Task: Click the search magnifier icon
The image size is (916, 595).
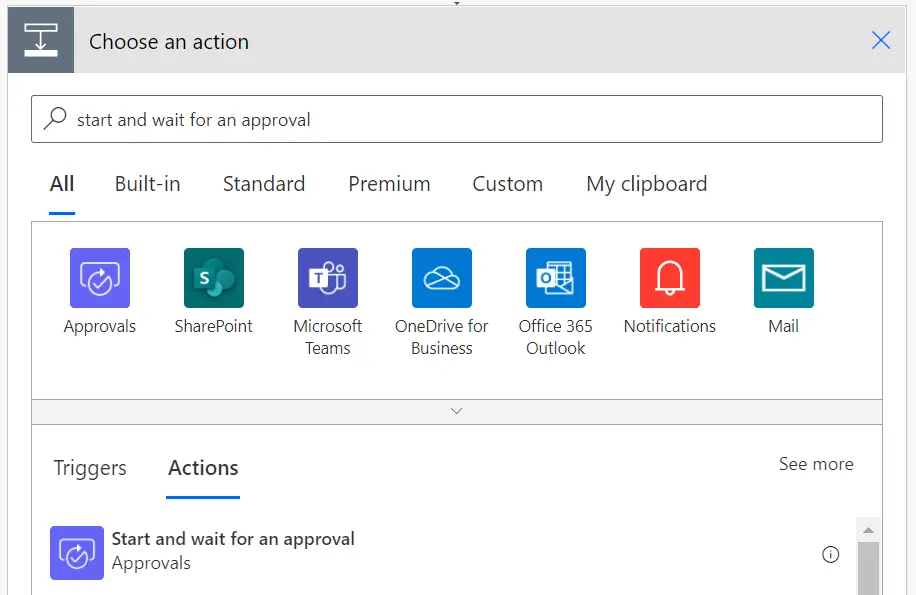Action: click(x=57, y=118)
